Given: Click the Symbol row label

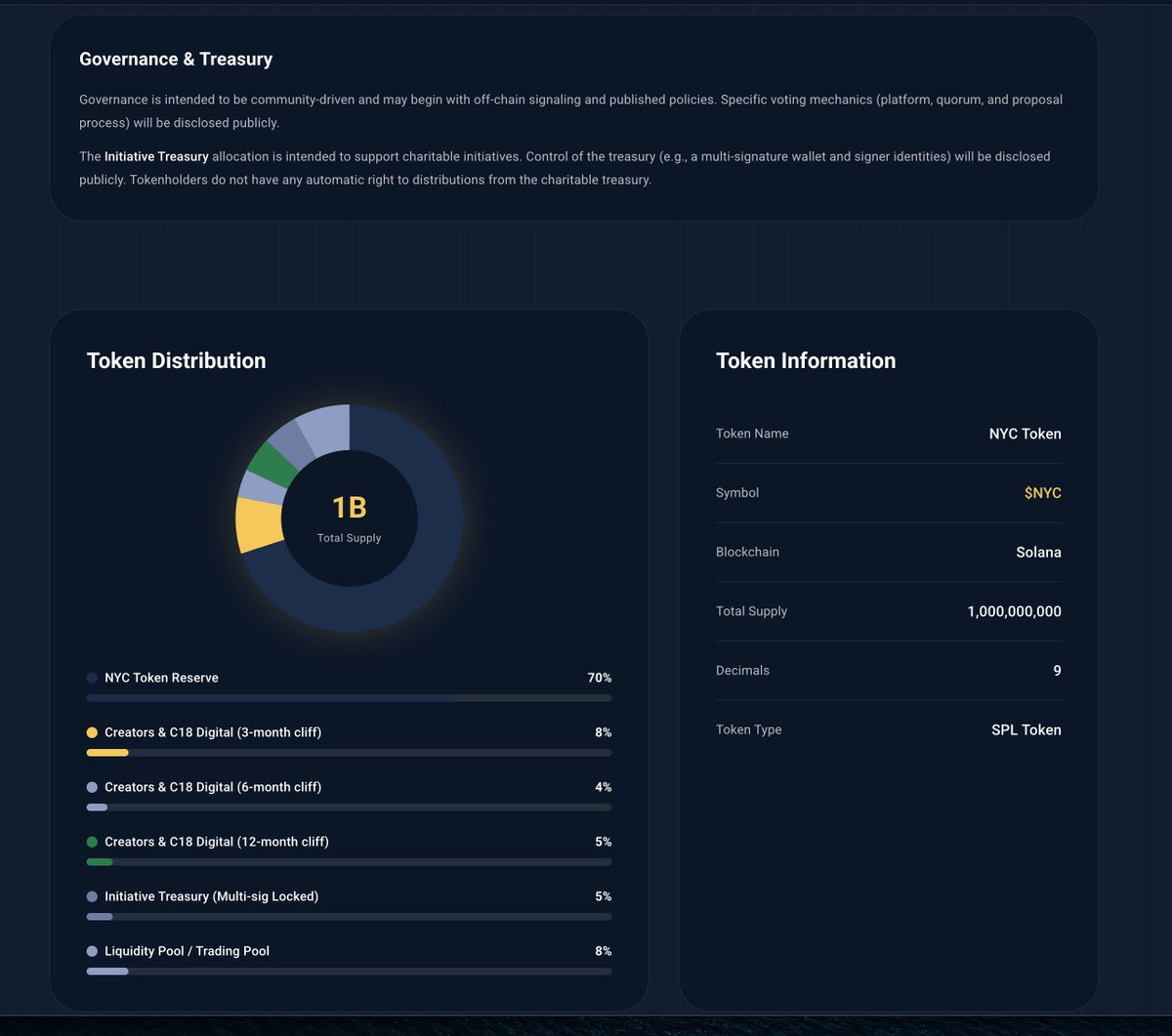Looking at the screenshot, I should [x=737, y=493].
